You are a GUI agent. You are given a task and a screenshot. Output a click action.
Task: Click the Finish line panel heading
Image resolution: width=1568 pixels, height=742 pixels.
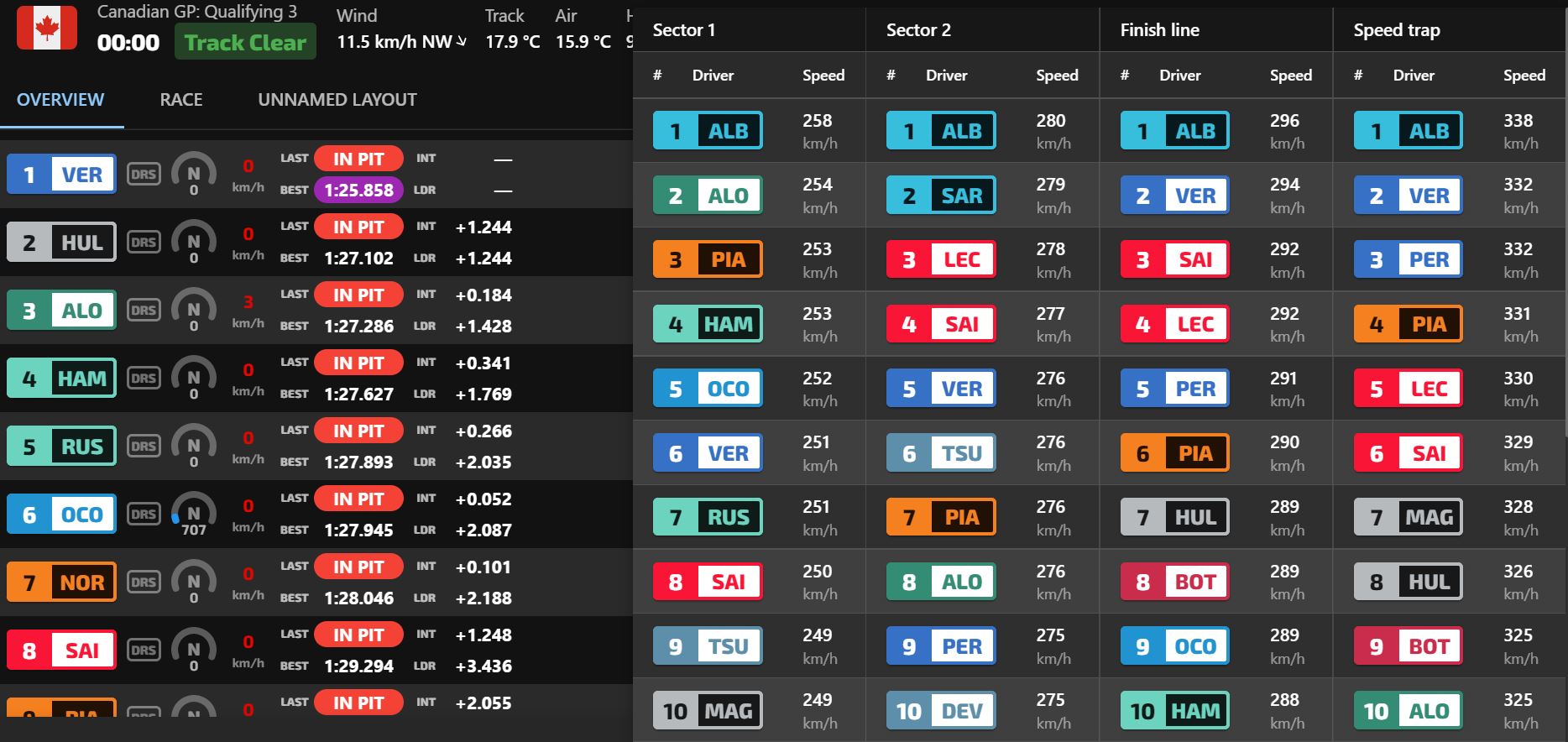tap(1160, 30)
